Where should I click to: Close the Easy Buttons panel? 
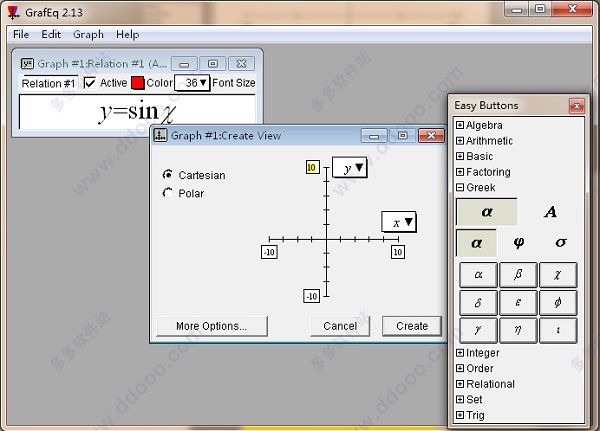click(x=577, y=106)
